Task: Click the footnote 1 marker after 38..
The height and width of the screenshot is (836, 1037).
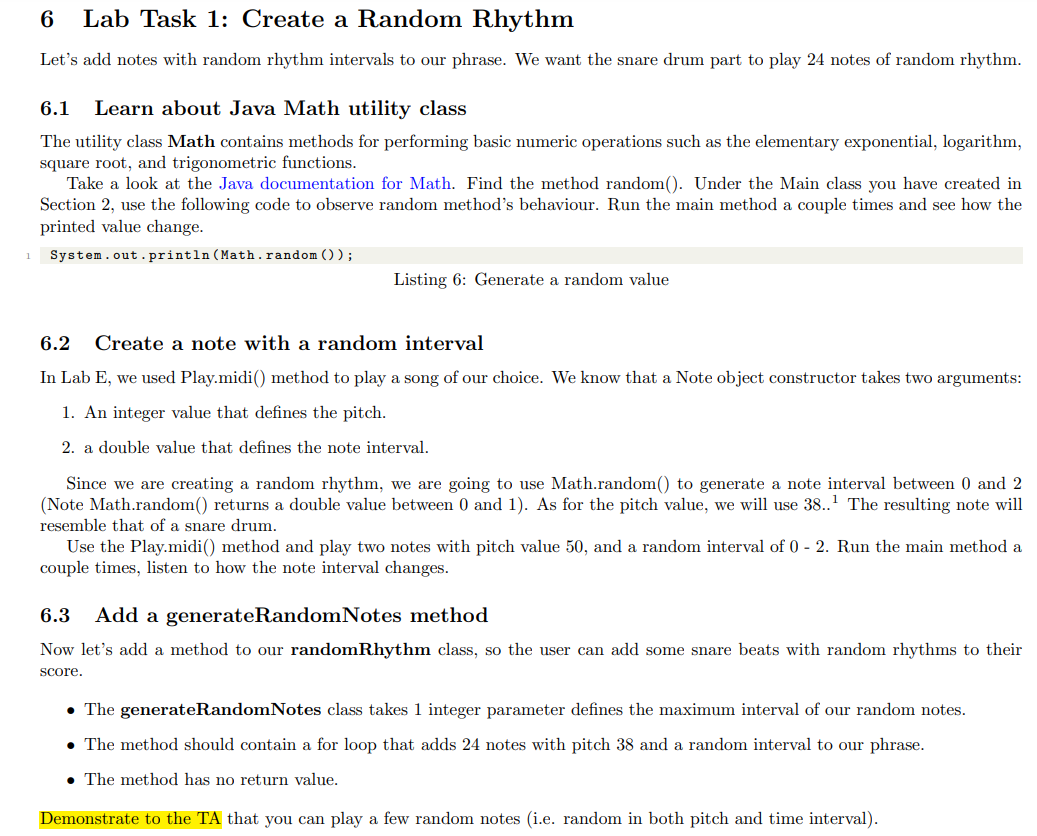Action: pyautogui.click(x=835, y=499)
